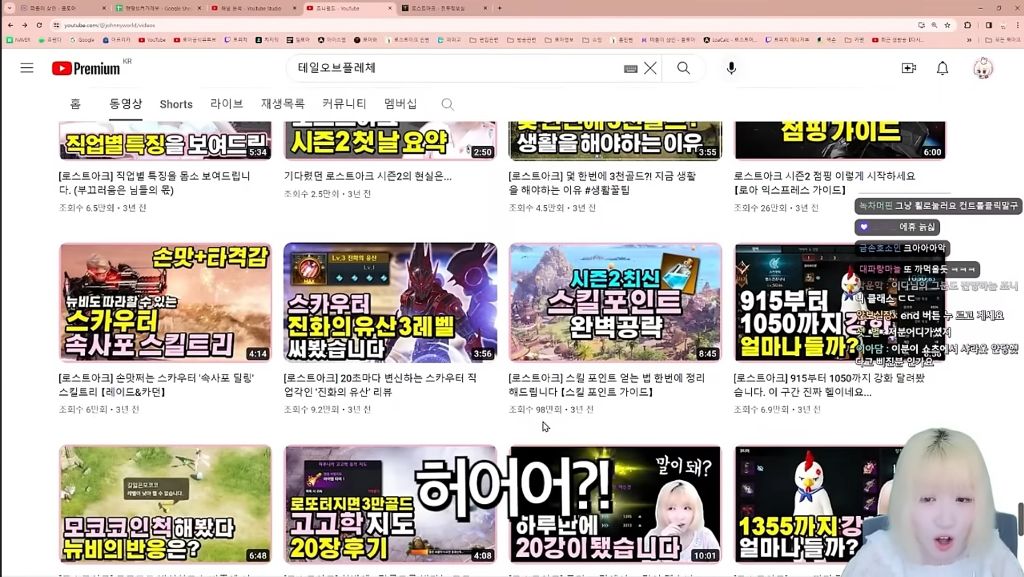Open the 멤버십 tab
Screen dimensions: 1024x577
(400, 104)
